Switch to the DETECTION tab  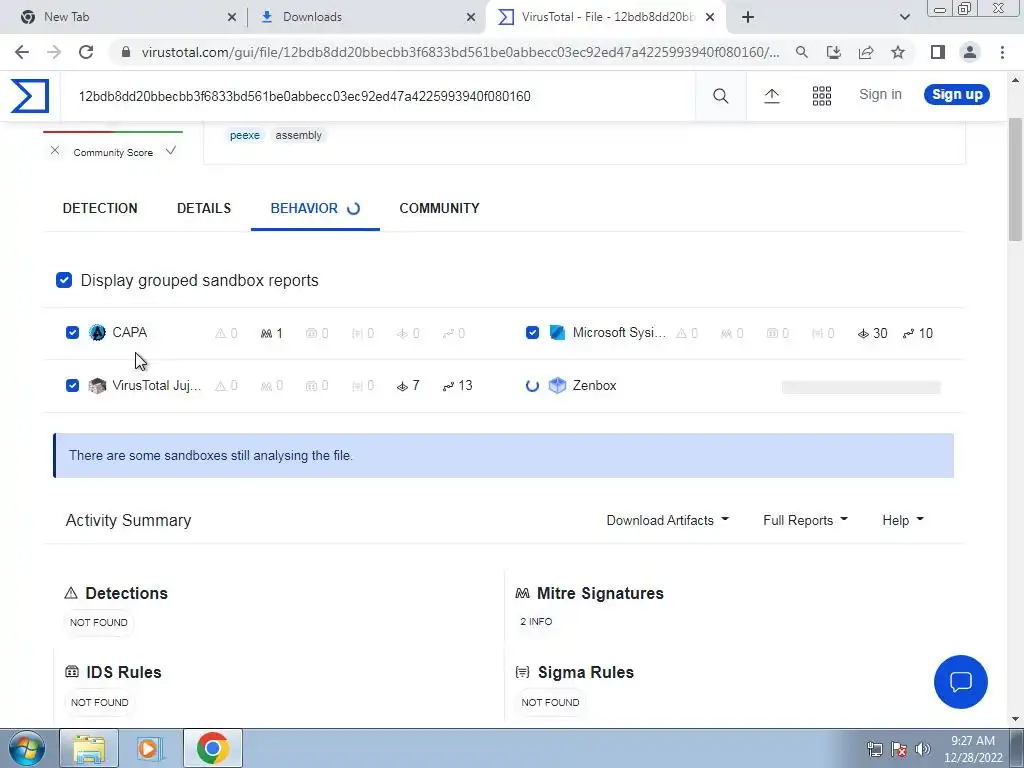tap(100, 208)
